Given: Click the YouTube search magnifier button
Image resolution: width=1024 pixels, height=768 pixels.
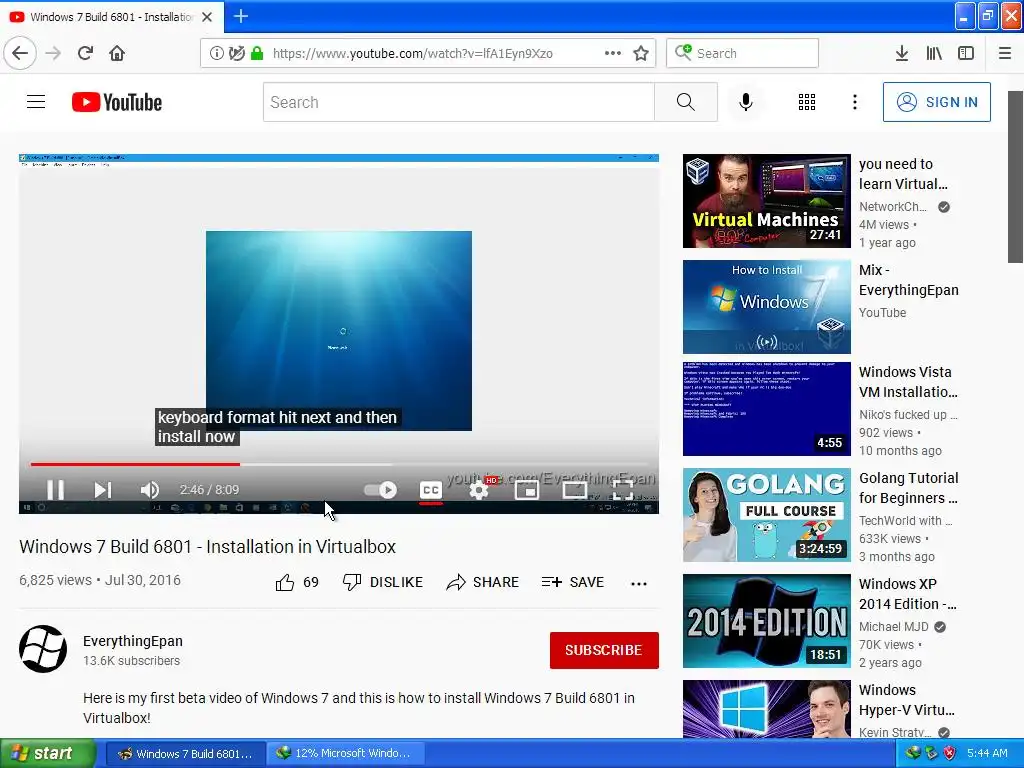Looking at the screenshot, I should 686,102.
